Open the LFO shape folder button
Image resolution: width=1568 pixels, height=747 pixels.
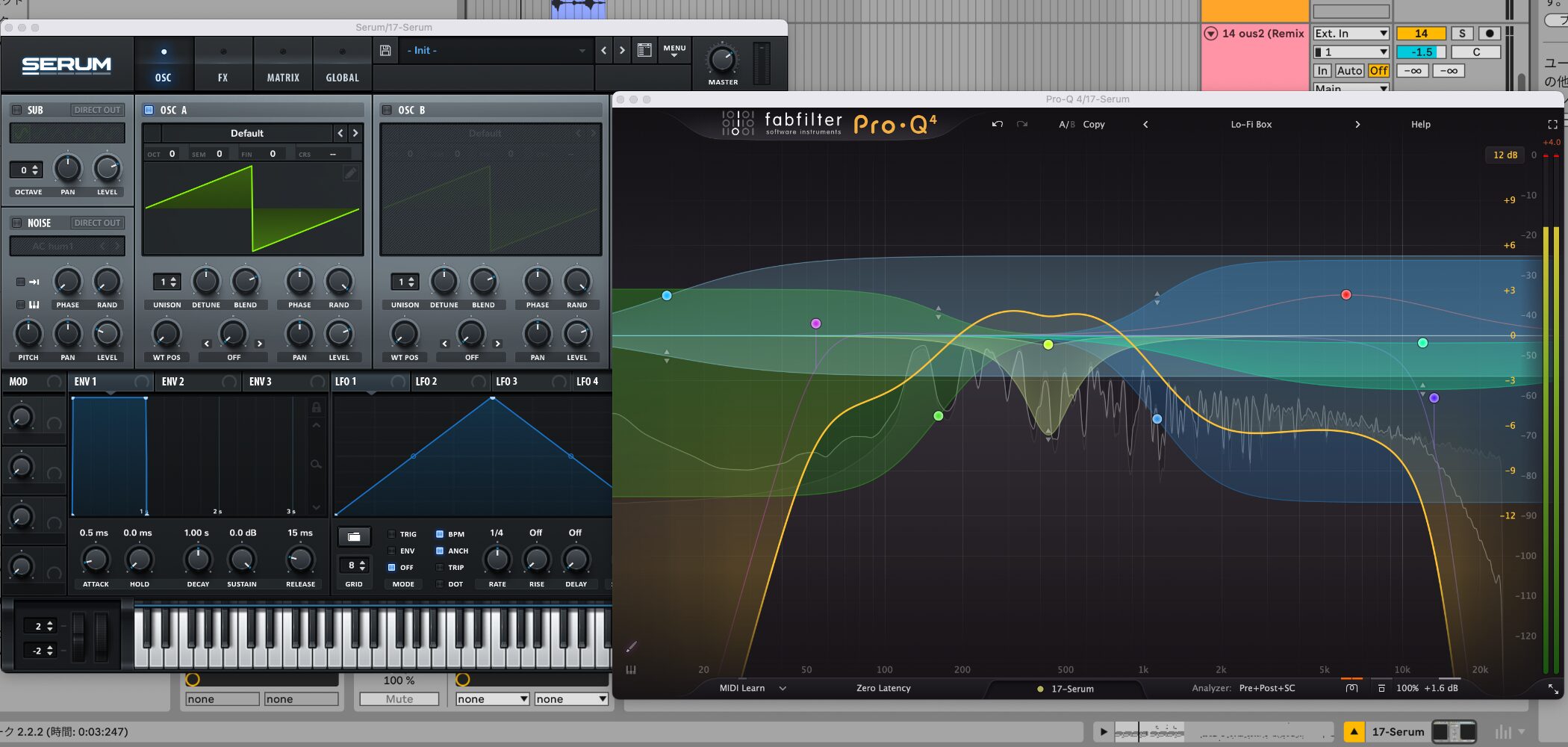click(354, 537)
